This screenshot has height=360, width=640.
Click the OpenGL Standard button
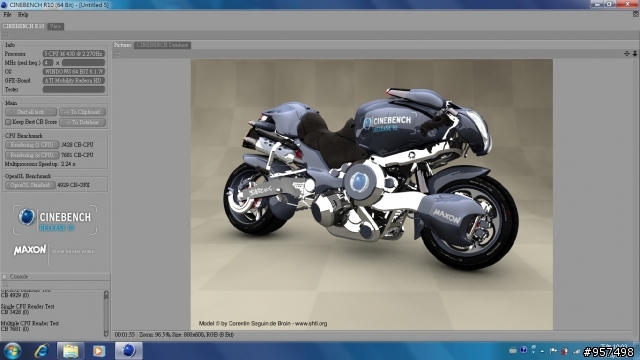30,185
